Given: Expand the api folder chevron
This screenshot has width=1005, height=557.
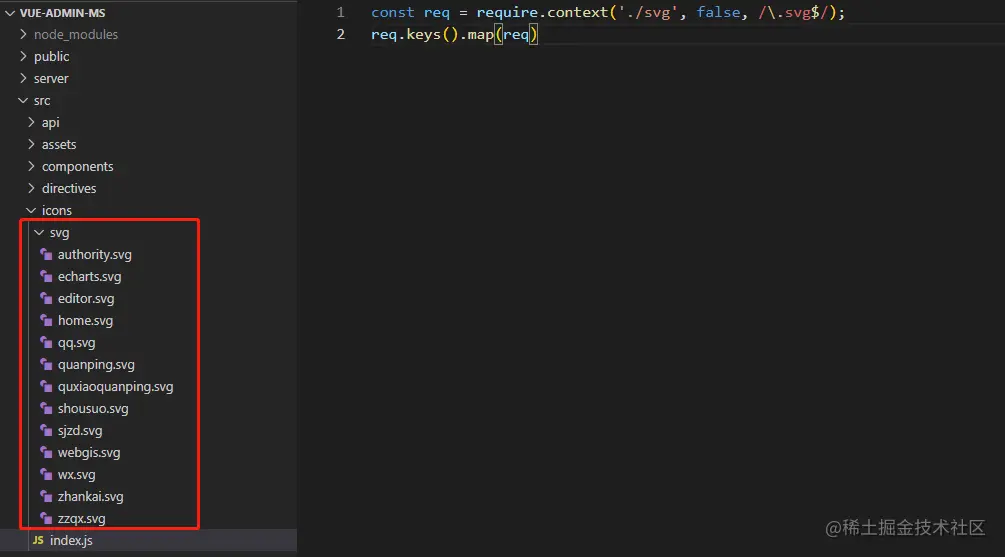Looking at the screenshot, I should [x=31, y=122].
